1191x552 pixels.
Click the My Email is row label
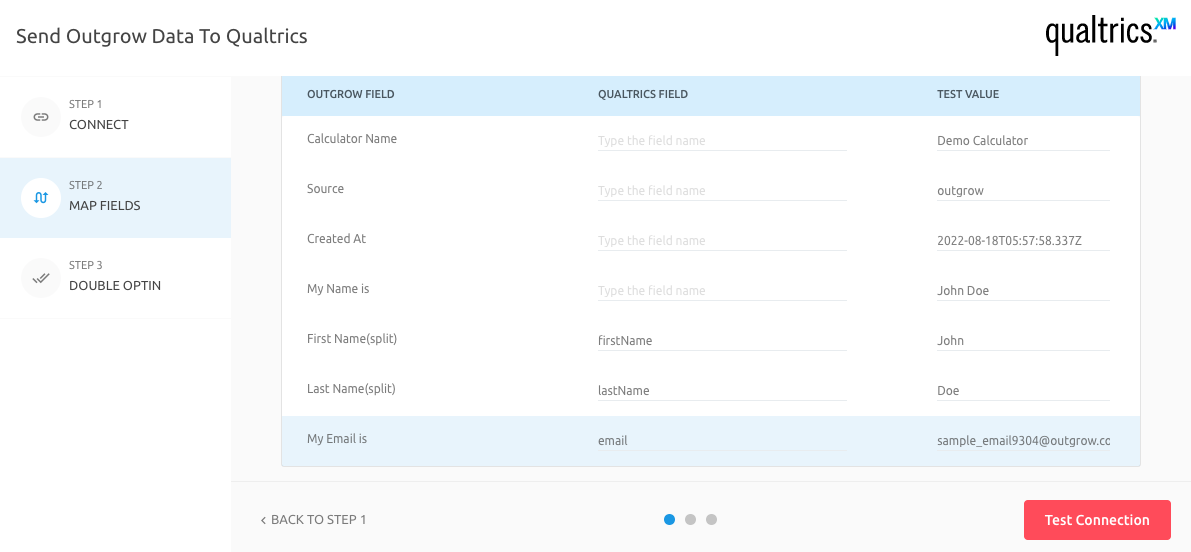pos(336,439)
